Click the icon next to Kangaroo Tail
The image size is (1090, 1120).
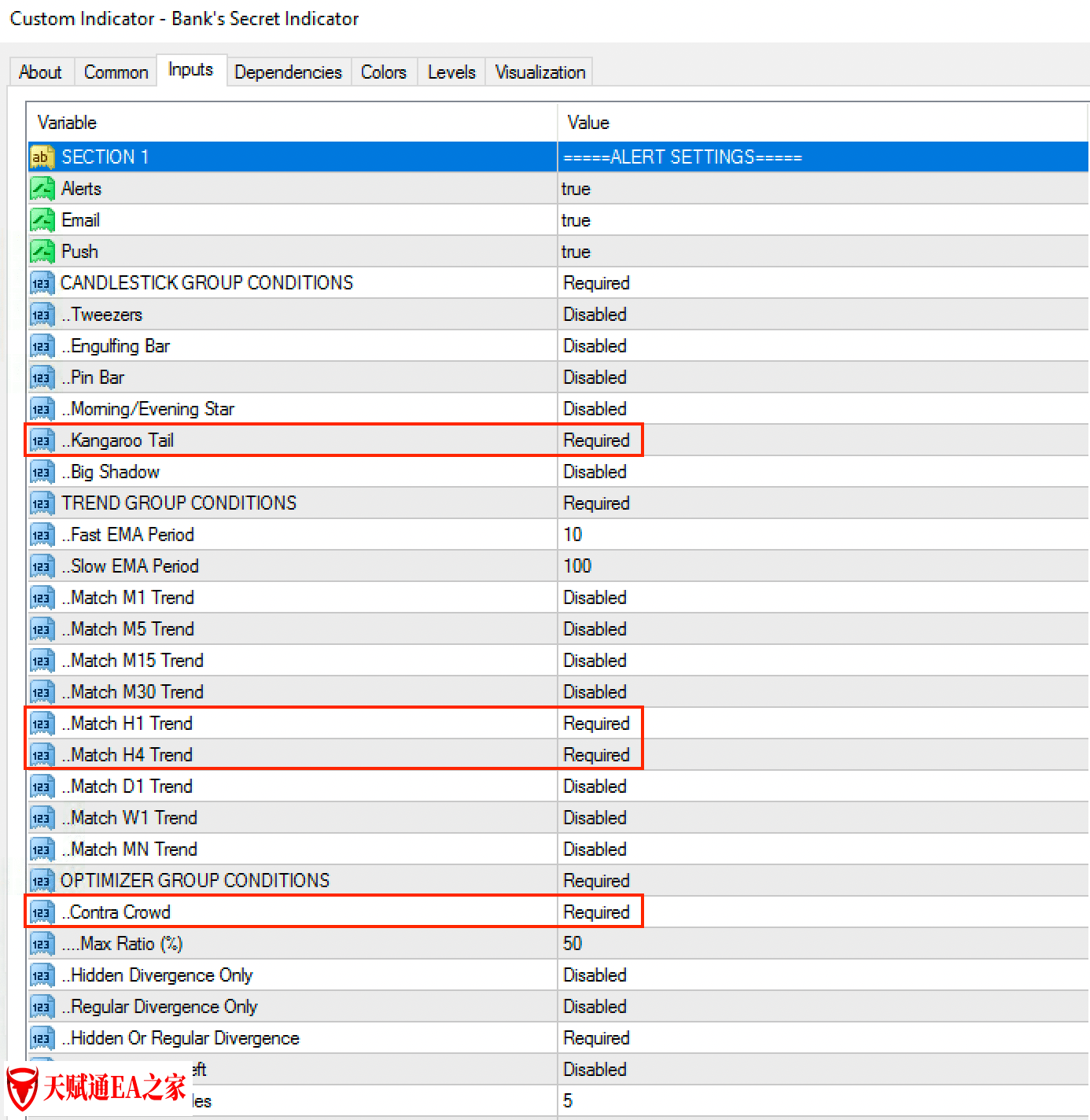[42, 440]
